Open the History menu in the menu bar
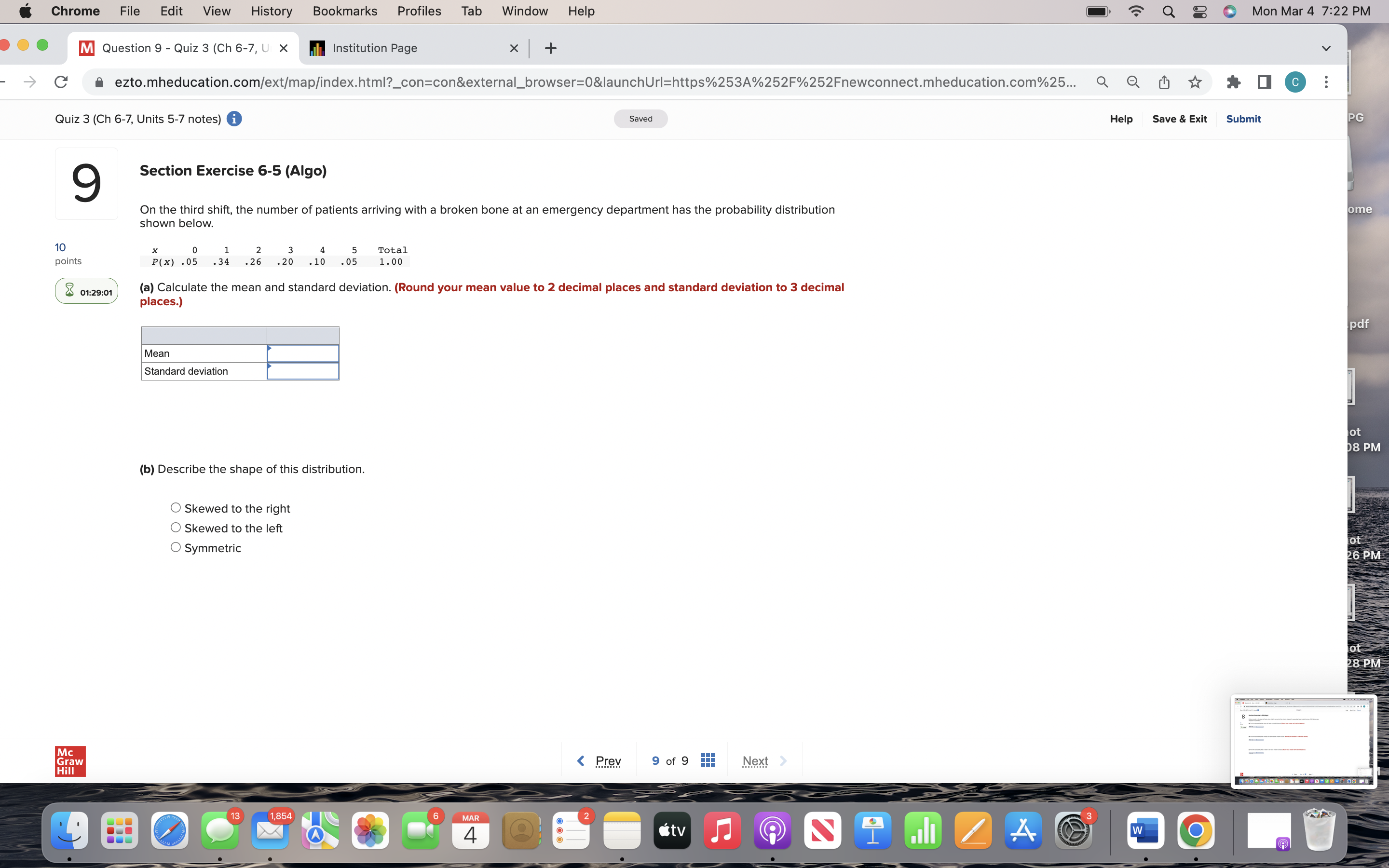The width and height of the screenshot is (1389, 868). click(x=271, y=11)
